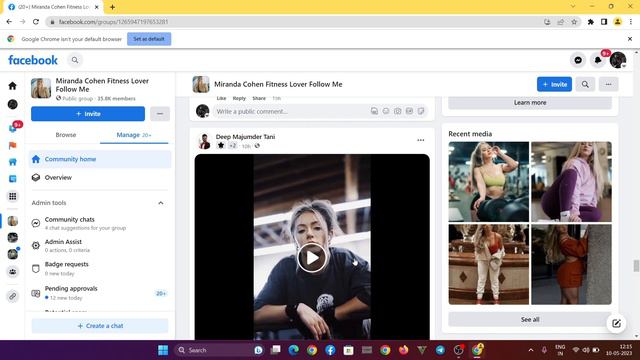Click the Facebook search magnifier icon

pyautogui.click(x=75, y=60)
